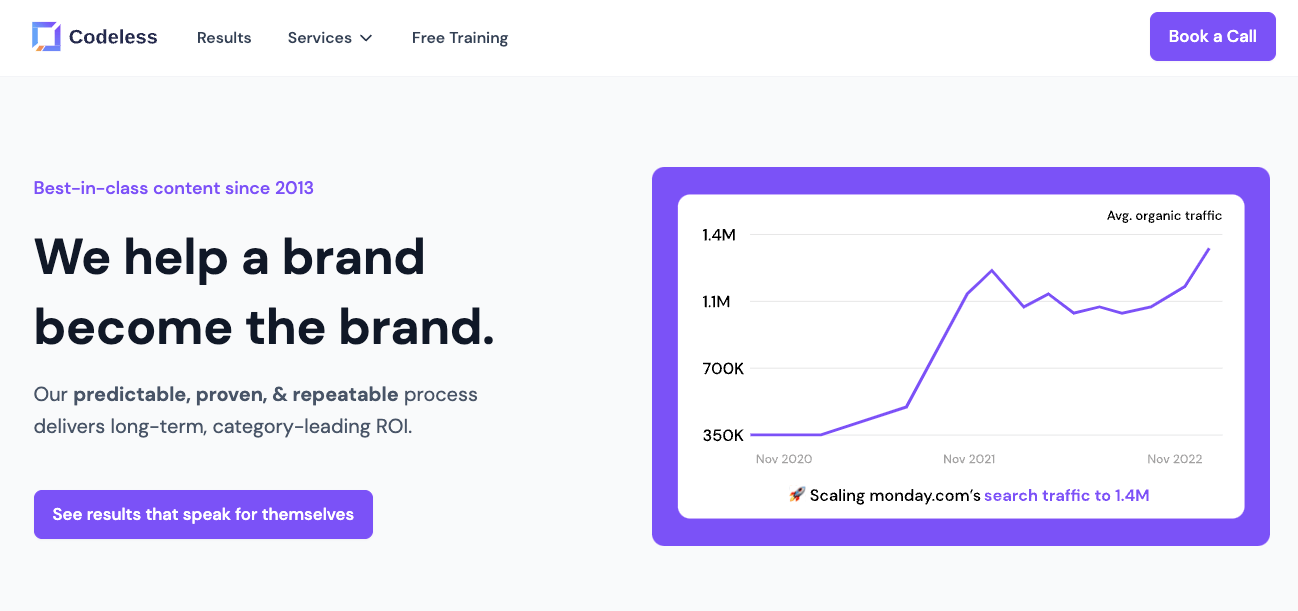The width and height of the screenshot is (1298, 611).
Task: Click the 700K axis label
Action: pos(723,368)
